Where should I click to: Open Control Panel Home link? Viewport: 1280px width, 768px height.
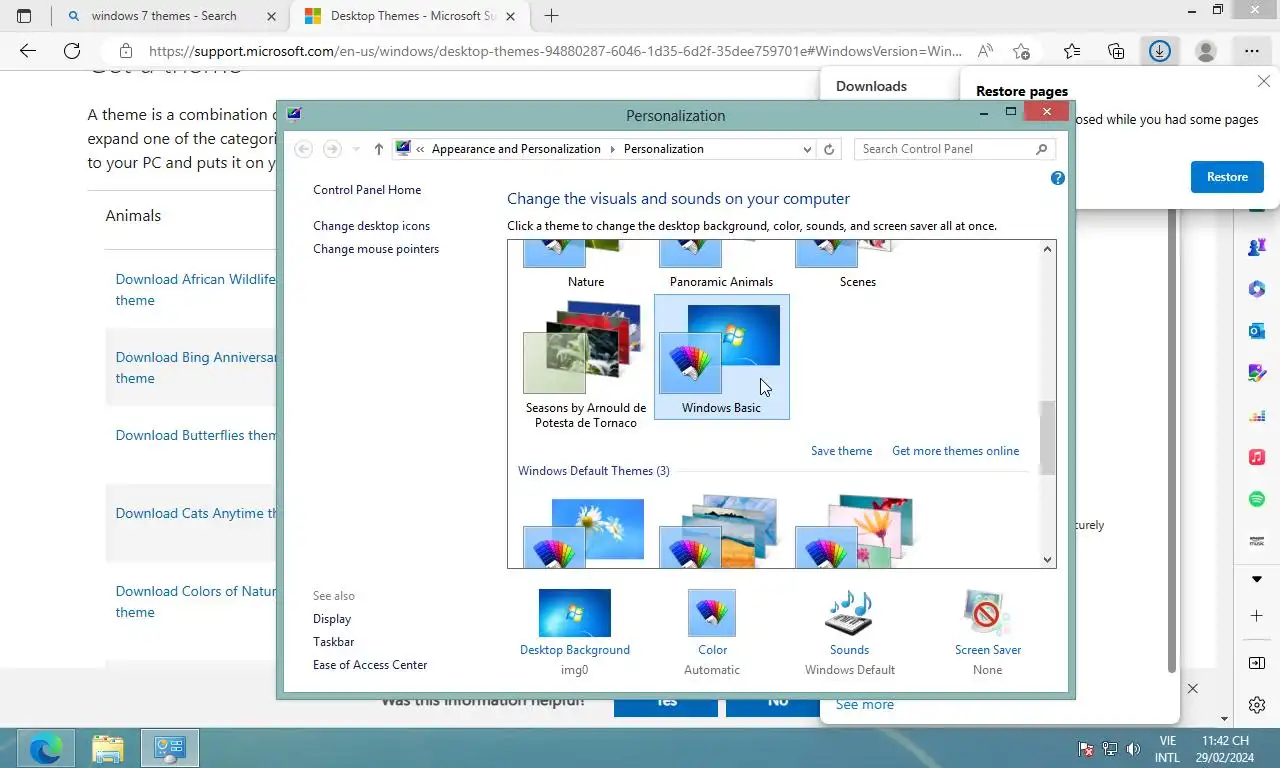click(x=367, y=190)
